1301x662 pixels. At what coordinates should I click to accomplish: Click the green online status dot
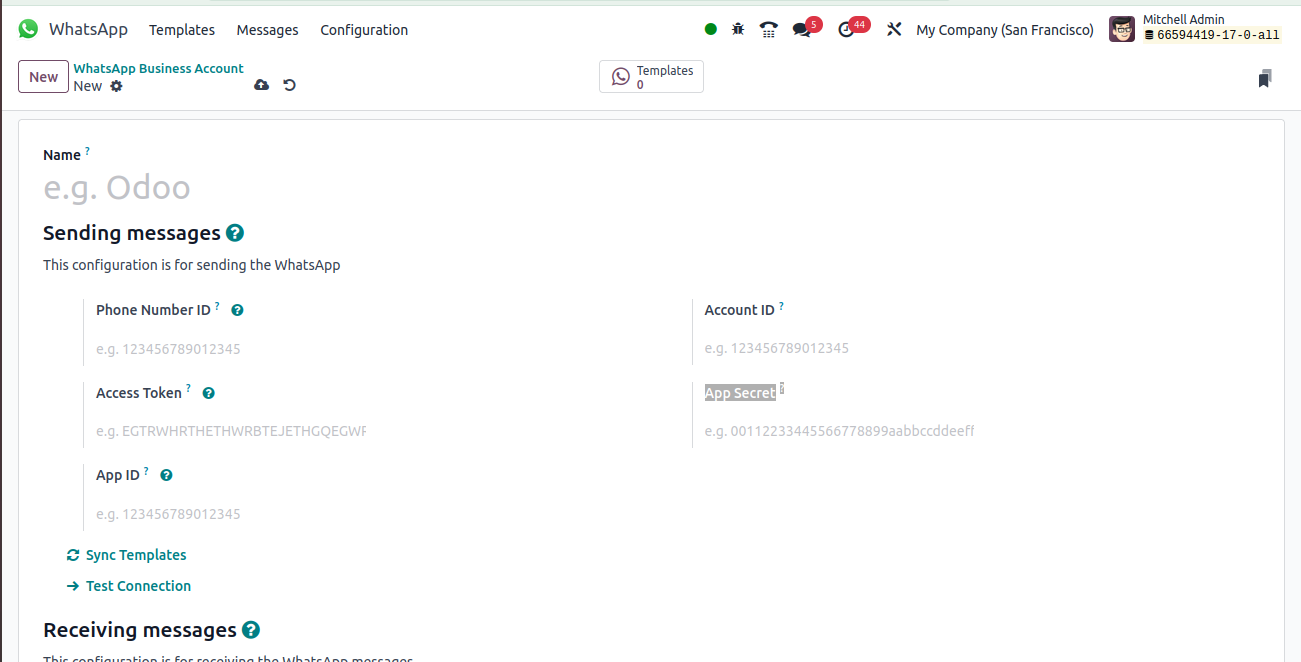[x=711, y=29]
